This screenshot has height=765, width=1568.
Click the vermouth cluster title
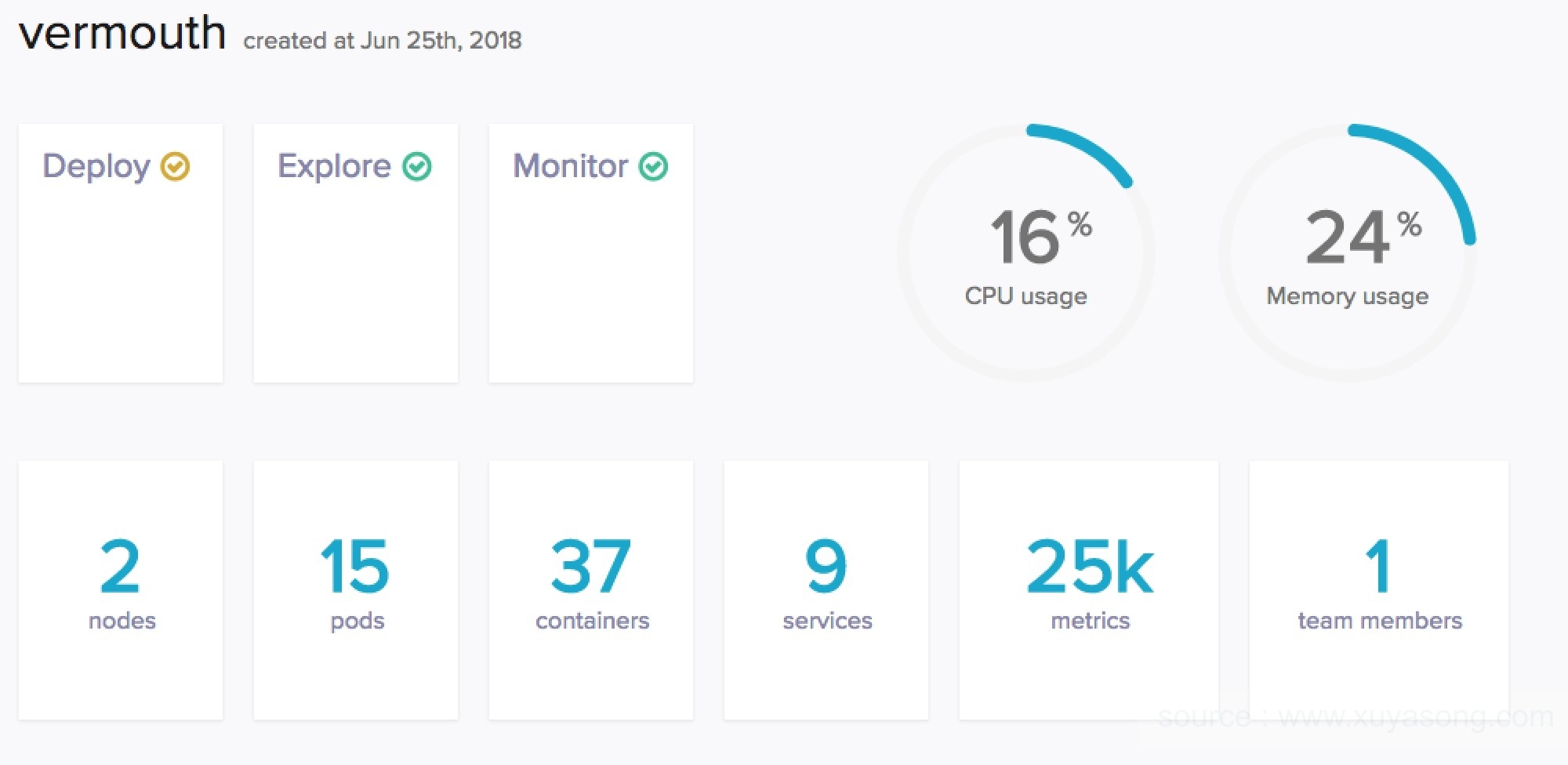click(122, 34)
